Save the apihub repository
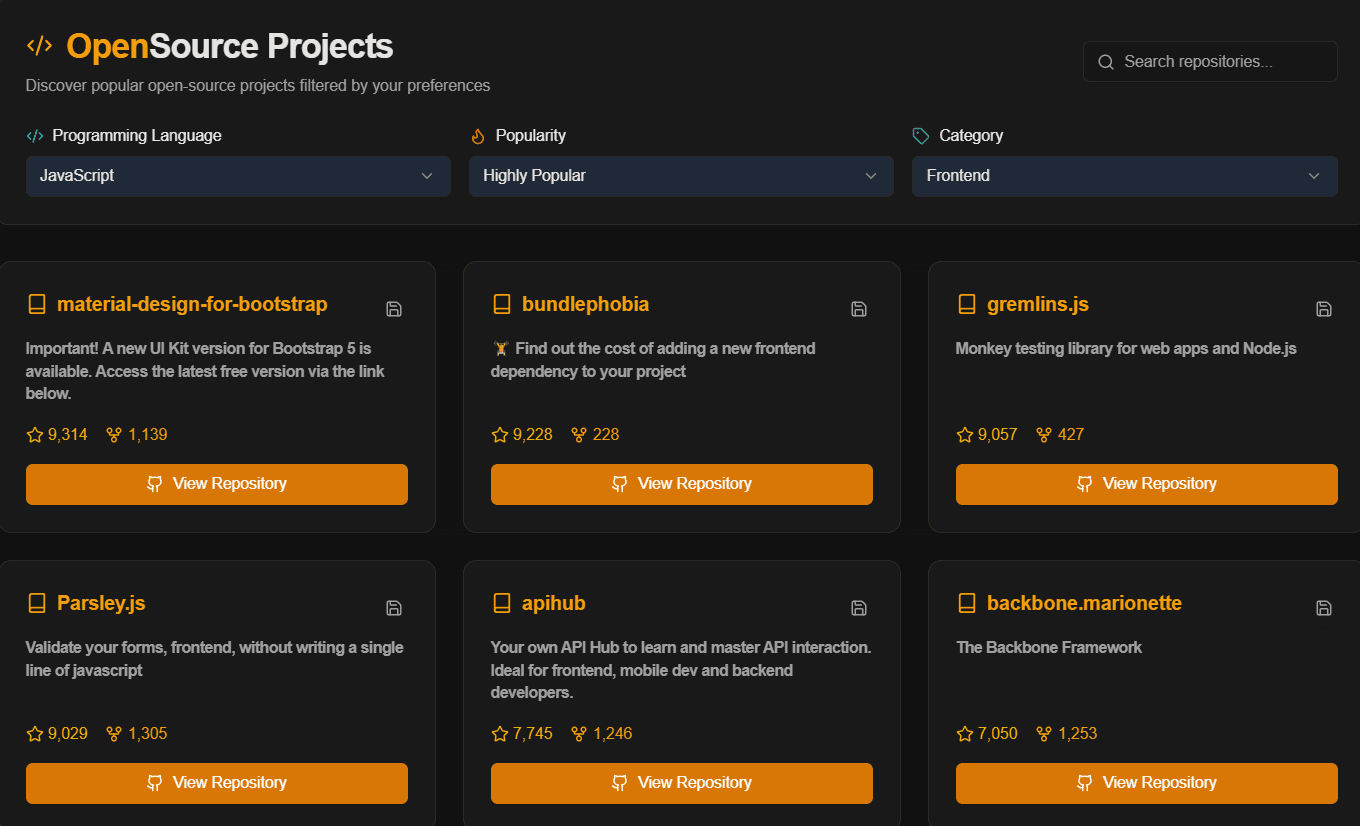The height and width of the screenshot is (826, 1360). pyautogui.click(x=859, y=608)
